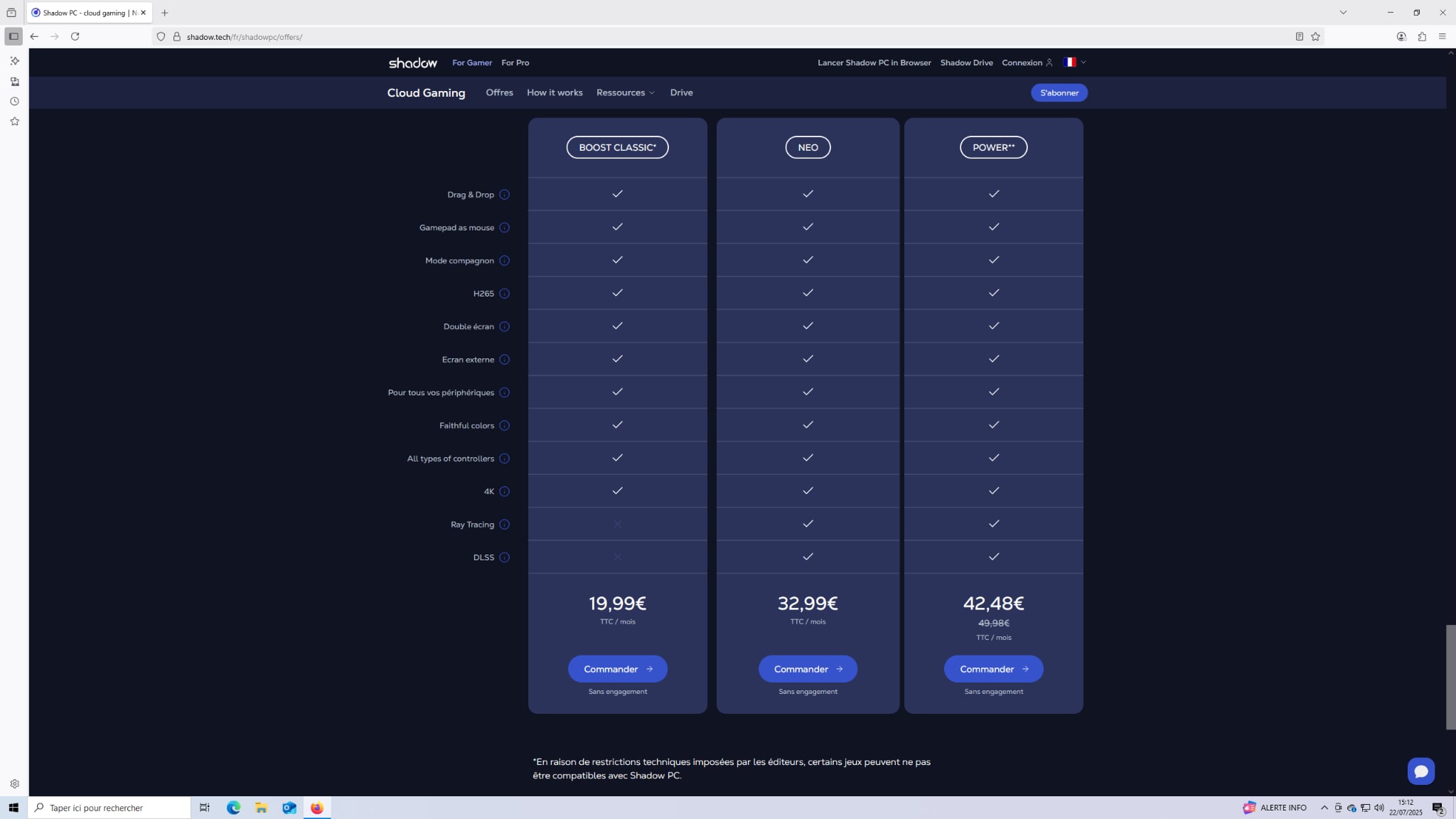The width and height of the screenshot is (1456, 819).
Task: Open the 4K info icon
Action: click(504, 492)
